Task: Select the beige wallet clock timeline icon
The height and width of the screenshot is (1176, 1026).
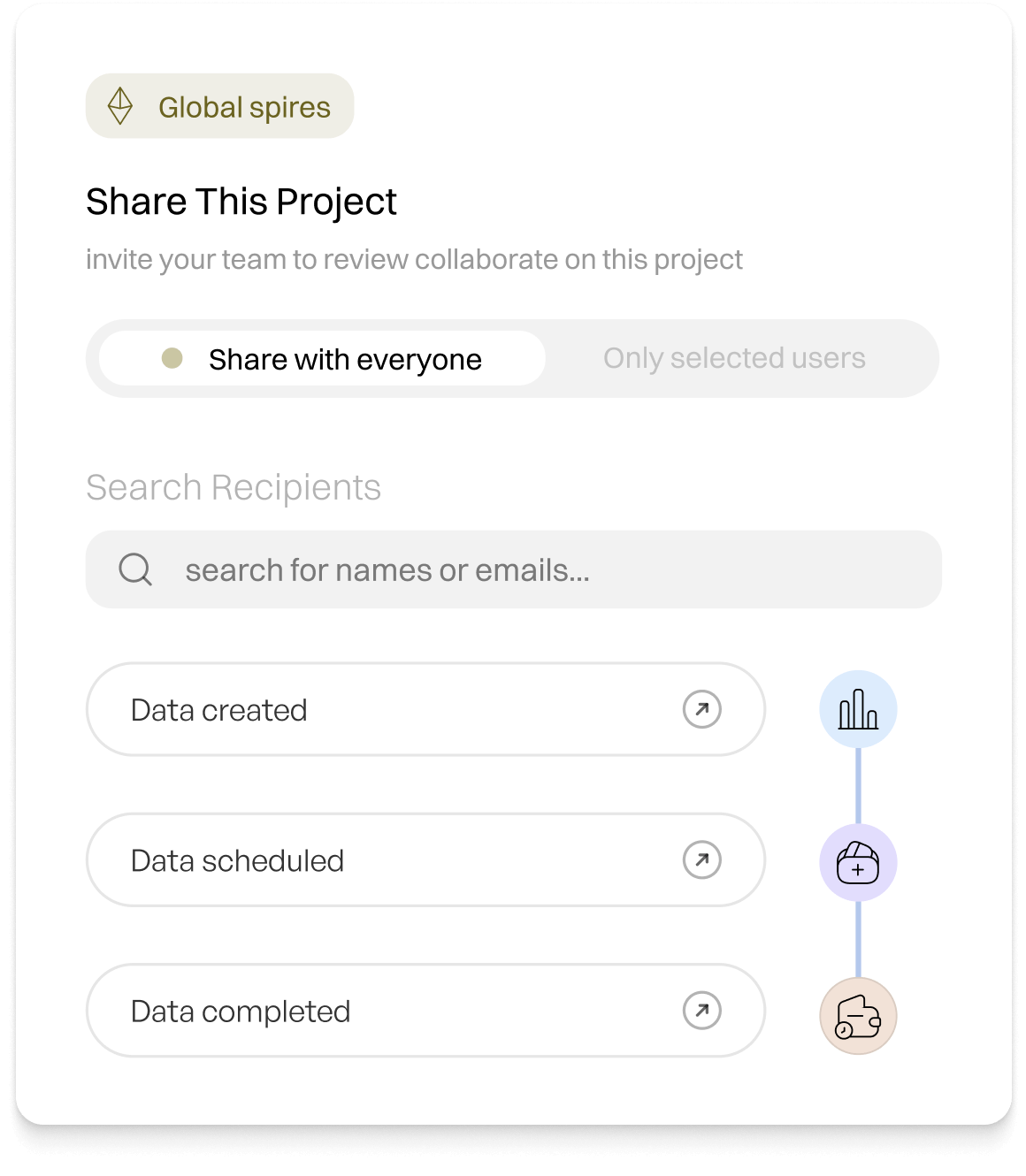Action: click(858, 1016)
